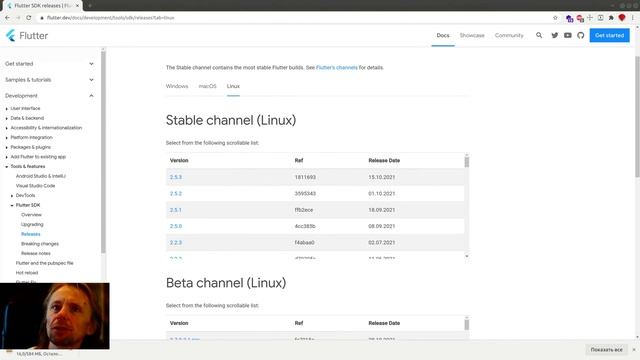Expand the Samples & tutorials section
This screenshot has height=360, width=640.
[x=49, y=80]
